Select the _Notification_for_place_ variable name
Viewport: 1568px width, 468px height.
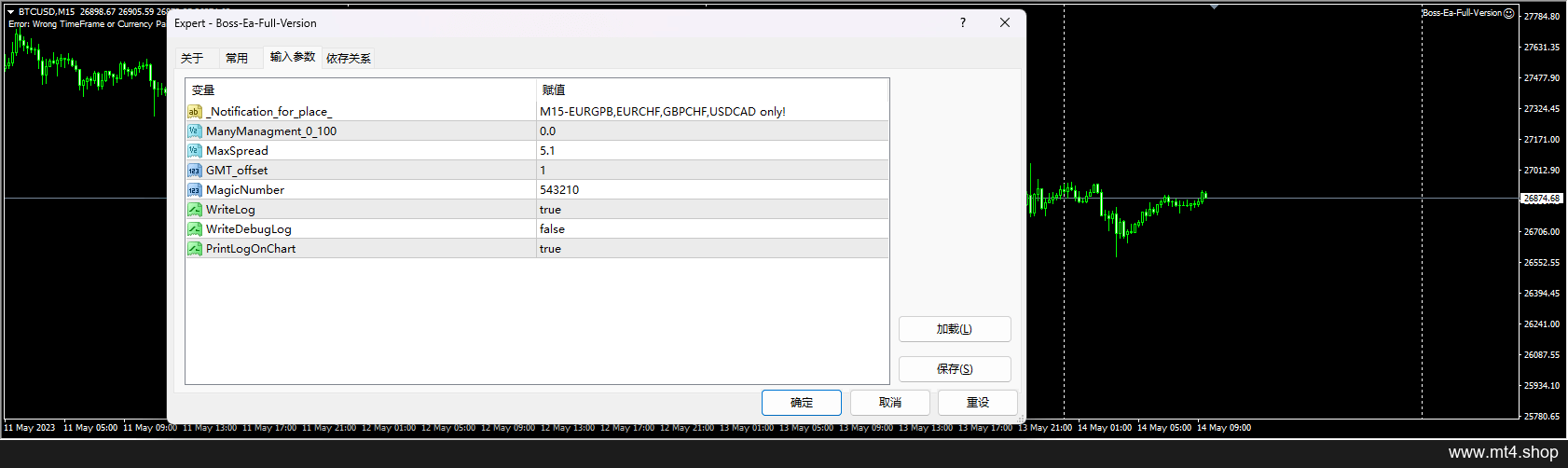click(x=268, y=112)
